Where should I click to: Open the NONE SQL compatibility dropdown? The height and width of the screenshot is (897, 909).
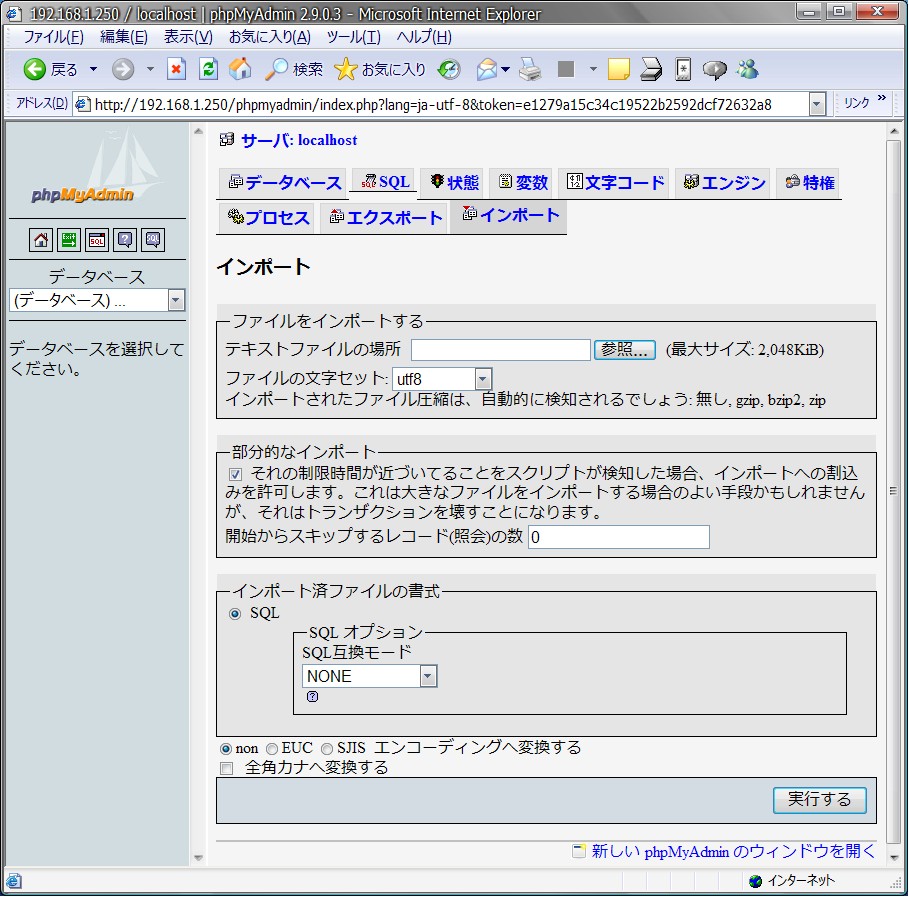369,676
